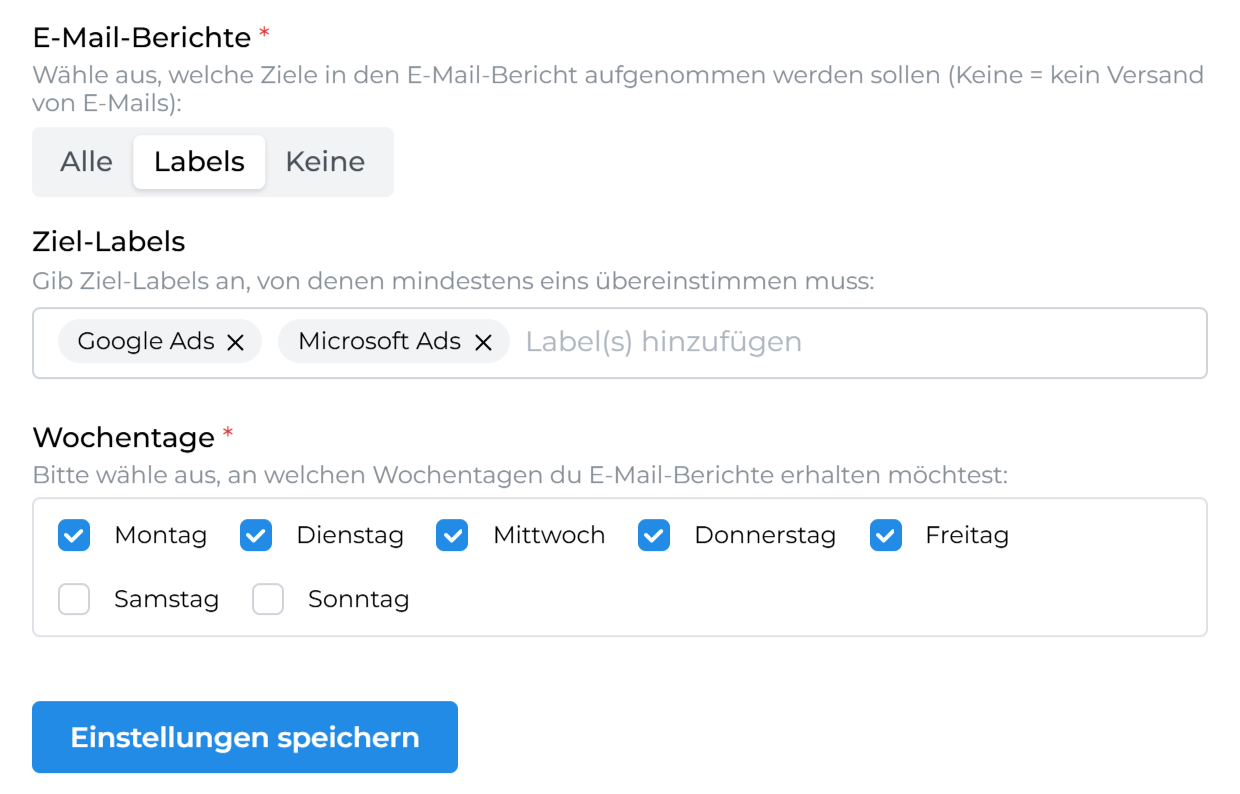The height and width of the screenshot is (794, 1240).
Task: Click the Freitag label text
Action: [x=967, y=536]
